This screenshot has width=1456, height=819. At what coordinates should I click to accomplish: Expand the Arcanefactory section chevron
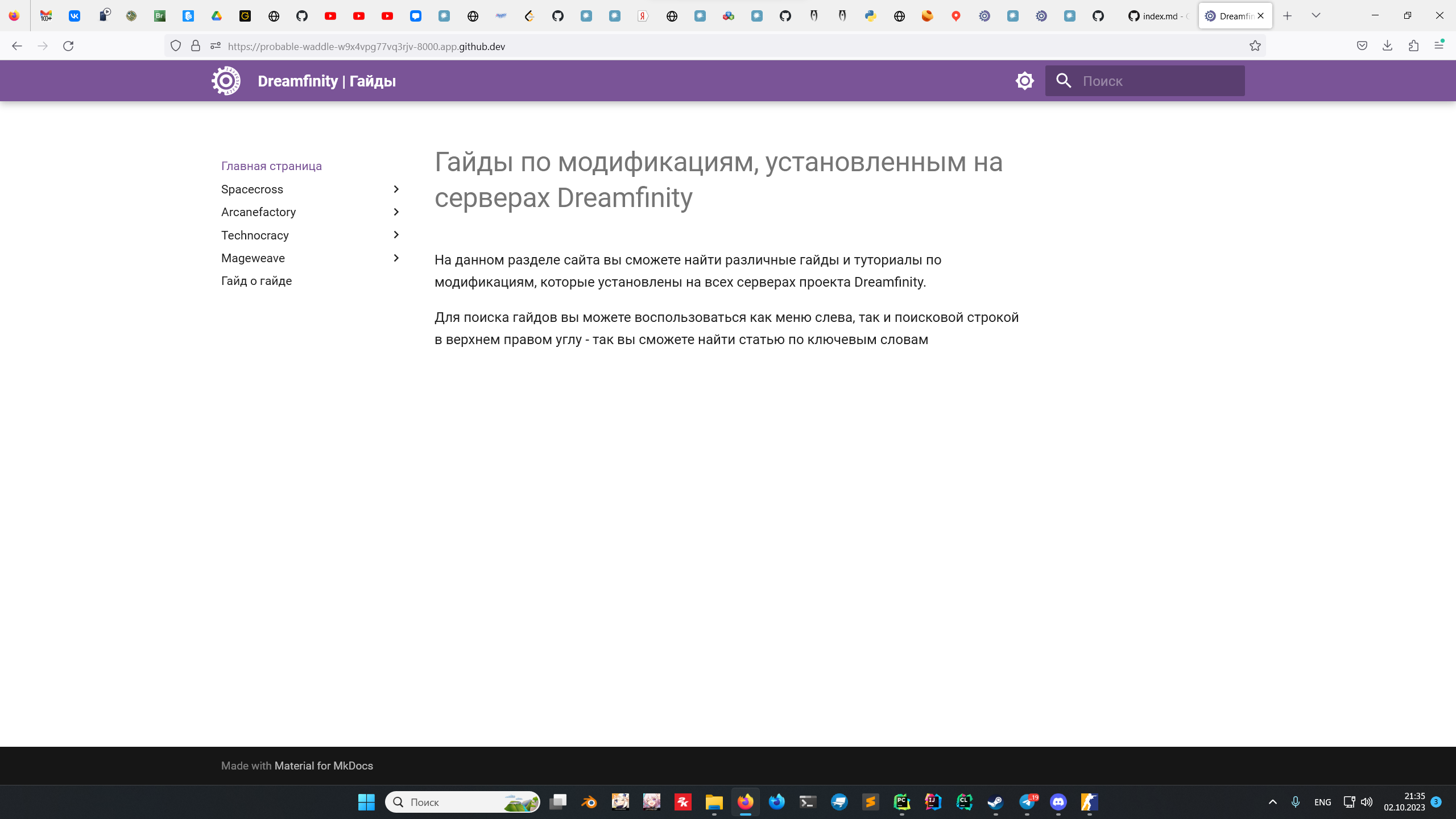tap(396, 212)
